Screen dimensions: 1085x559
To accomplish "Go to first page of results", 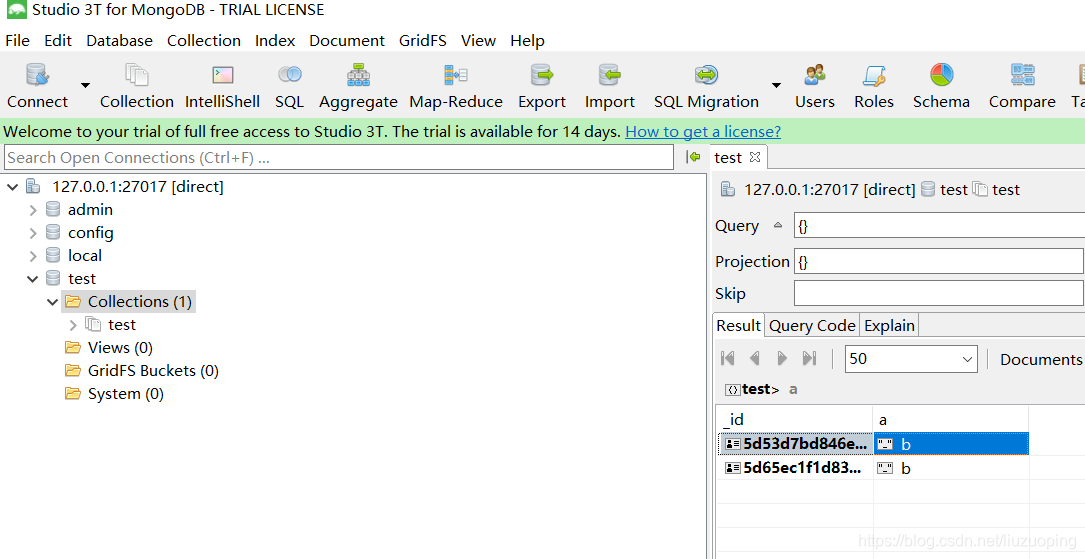I will (x=727, y=358).
